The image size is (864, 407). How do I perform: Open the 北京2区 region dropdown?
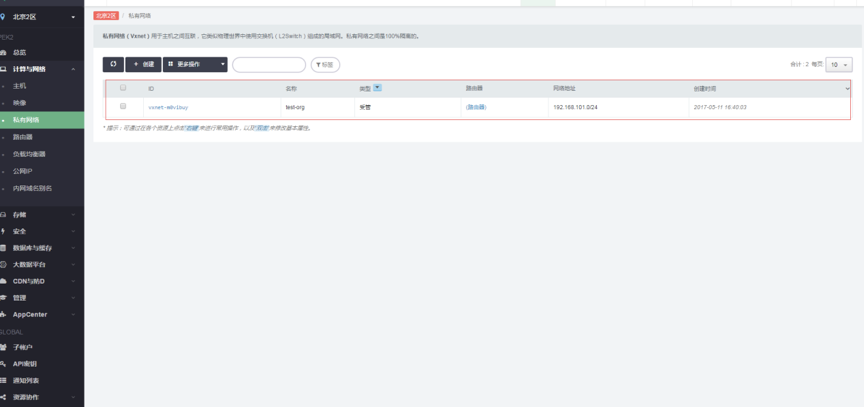[40, 17]
